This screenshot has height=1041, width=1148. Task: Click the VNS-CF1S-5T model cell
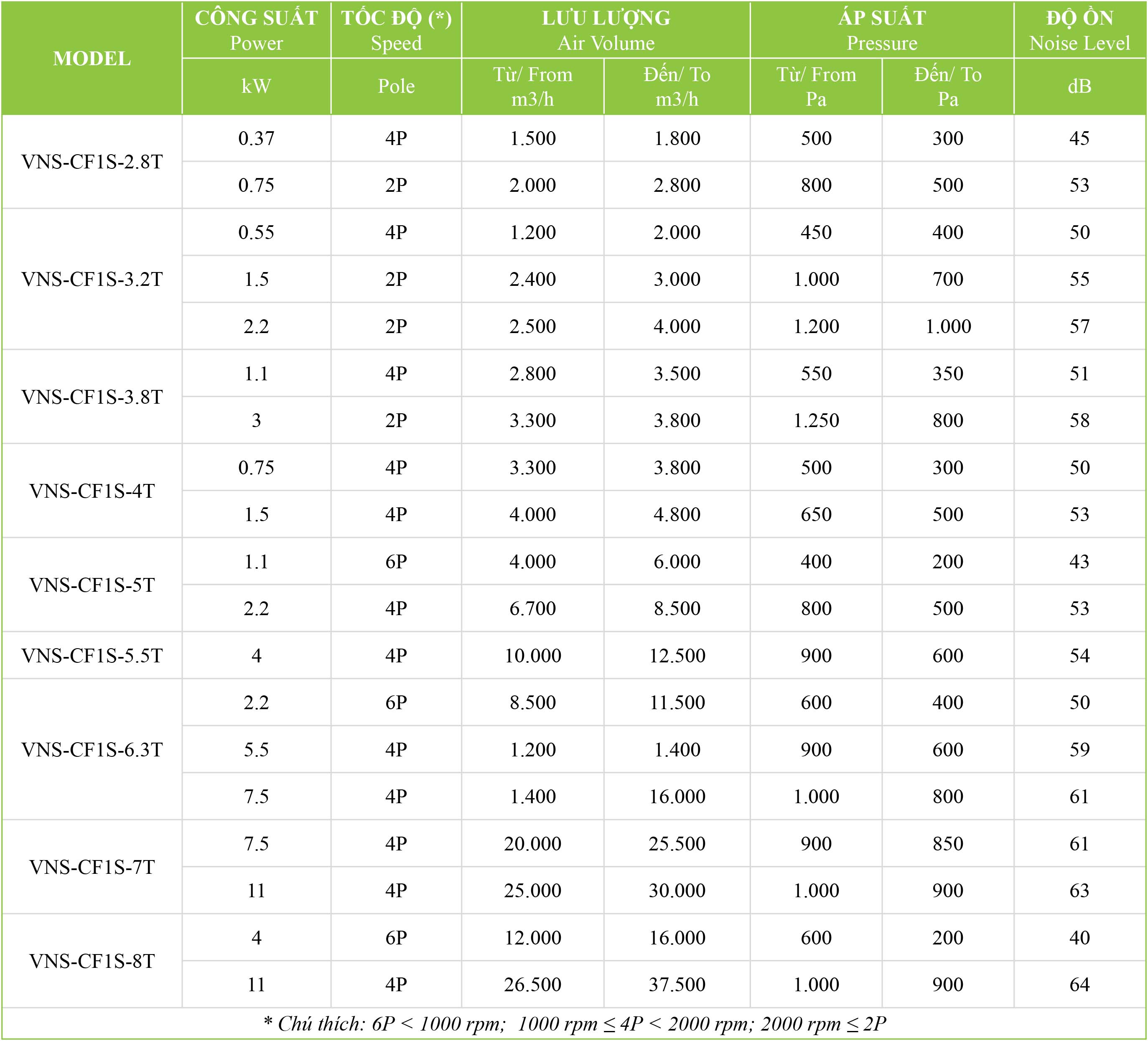92,585
